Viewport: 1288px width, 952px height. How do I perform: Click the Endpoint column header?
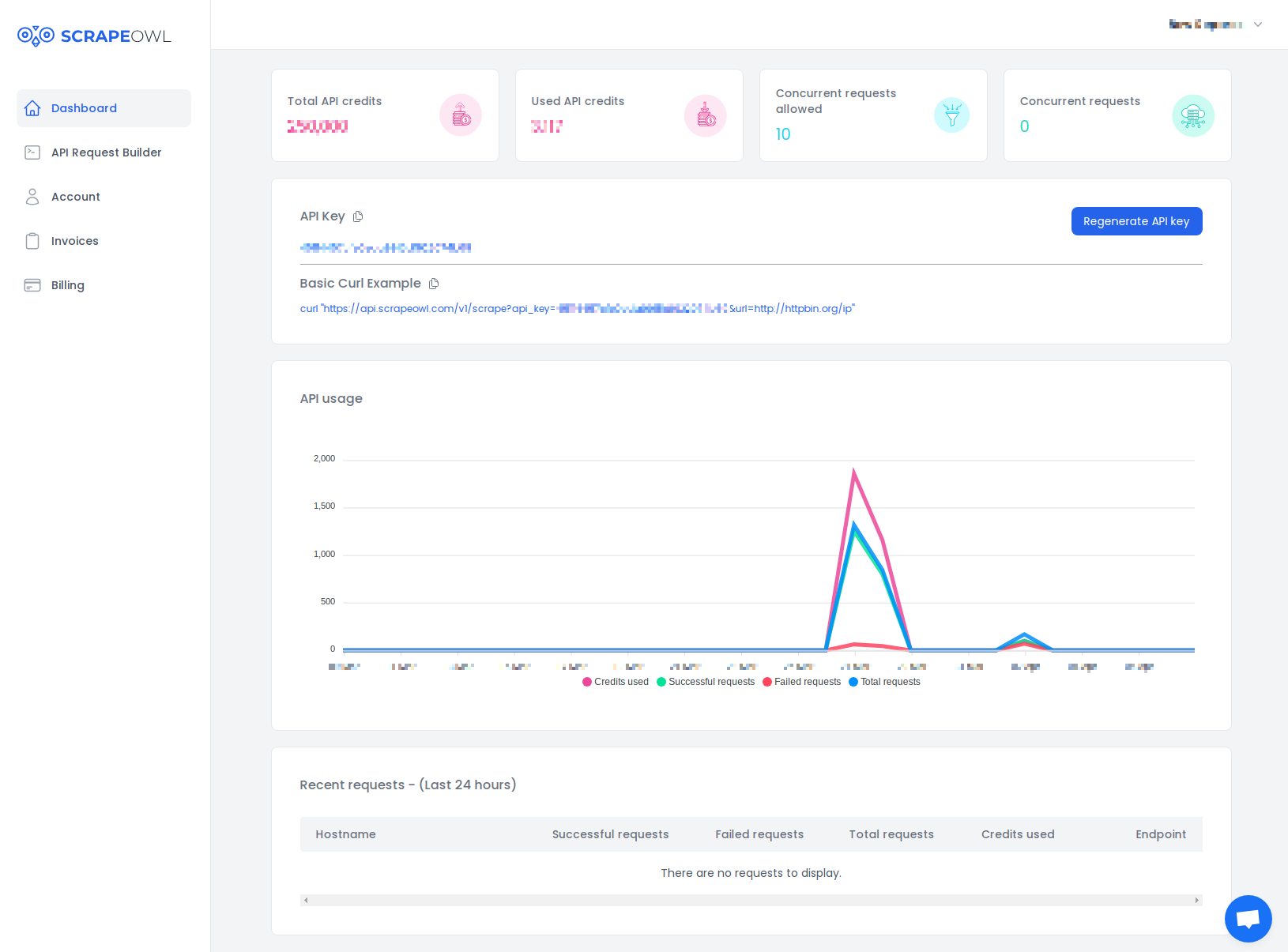tap(1161, 834)
